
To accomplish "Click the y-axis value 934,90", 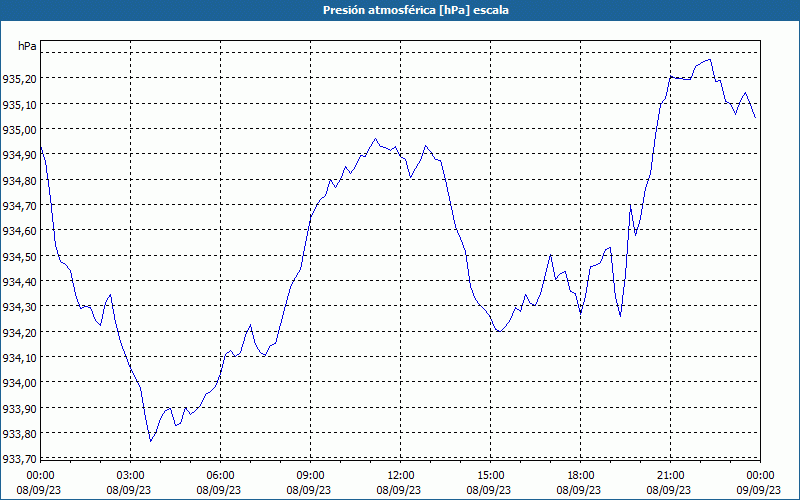I will (x=19, y=155).
